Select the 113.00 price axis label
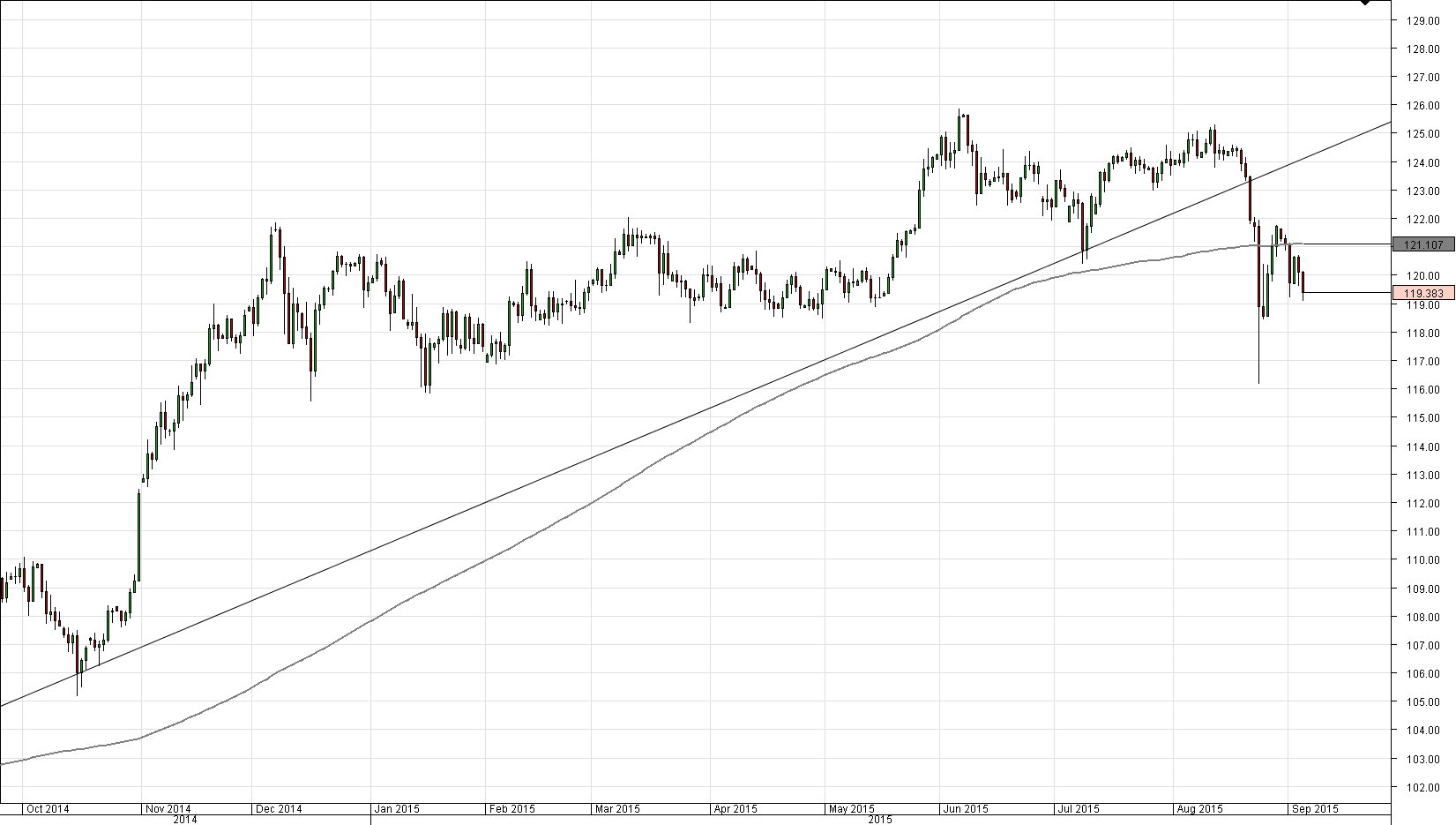The height and width of the screenshot is (825, 1456). tap(1424, 475)
